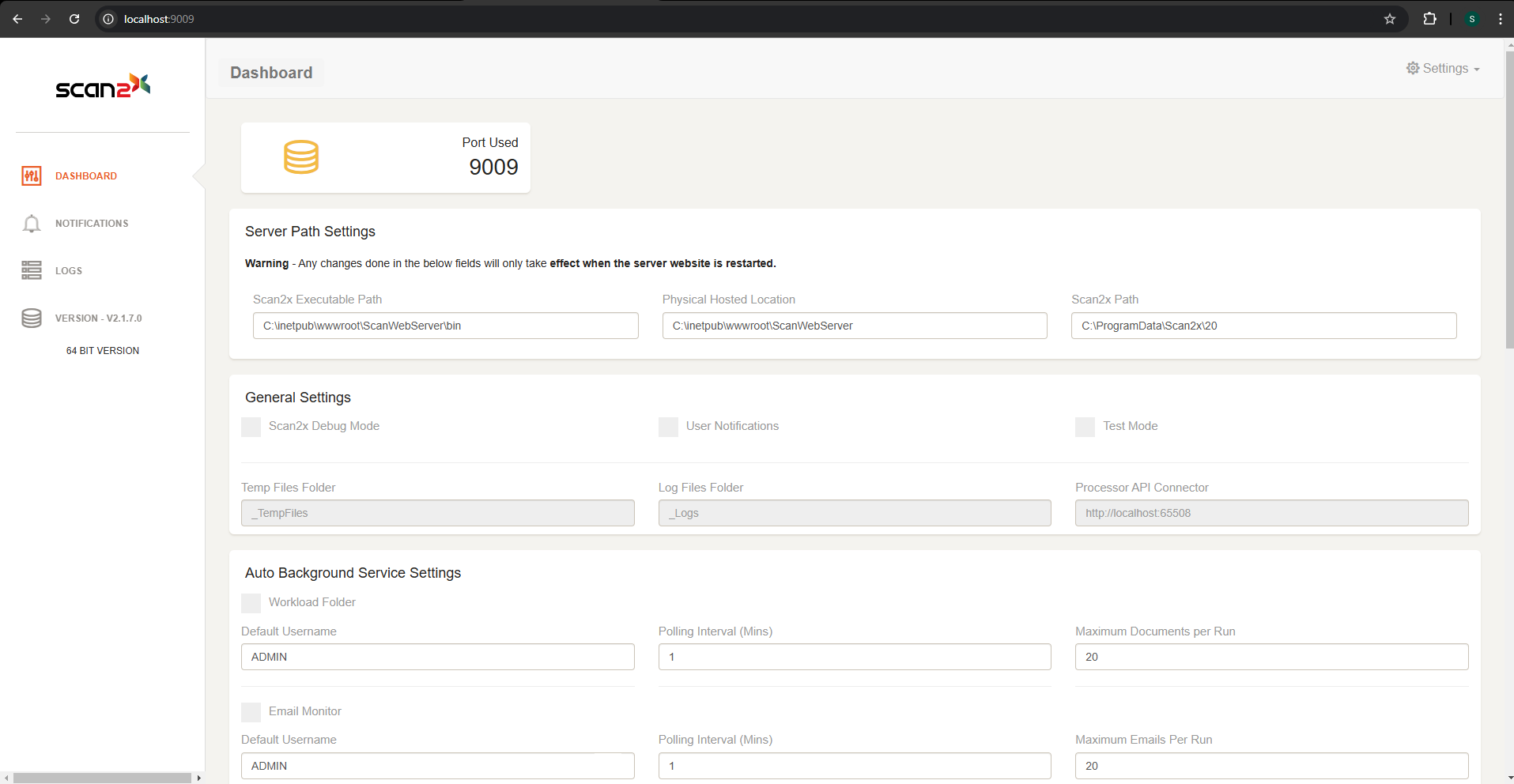This screenshot has height=784, width=1514.
Task: Go to Notifications in the sidebar
Action: tap(92, 224)
